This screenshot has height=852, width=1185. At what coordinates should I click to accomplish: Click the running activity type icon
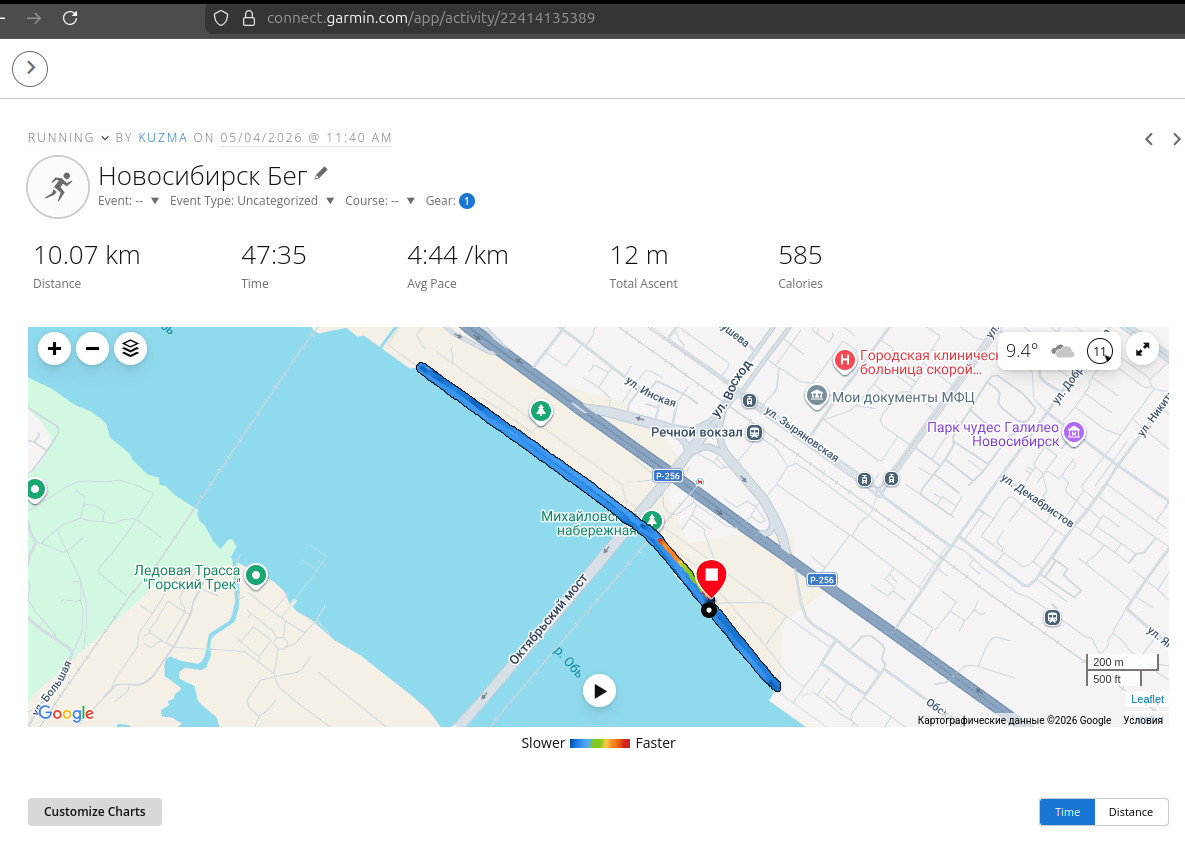click(x=58, y=187)
